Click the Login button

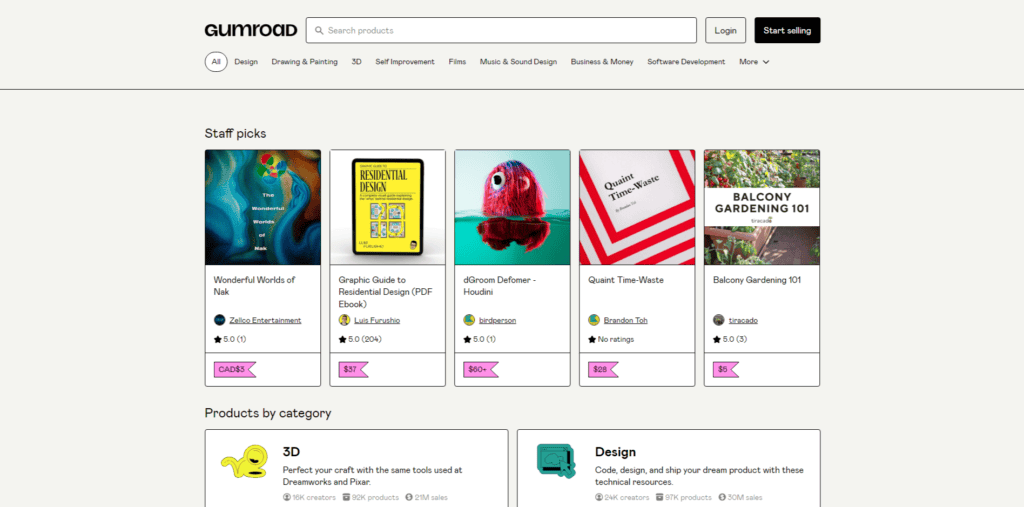tap(725, 30)
